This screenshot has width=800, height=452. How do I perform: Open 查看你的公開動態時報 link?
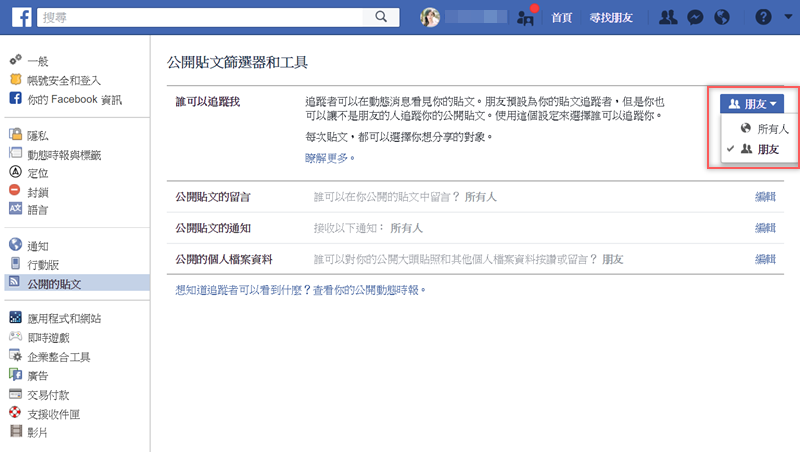pyautogui.click(x=369, y=290)
